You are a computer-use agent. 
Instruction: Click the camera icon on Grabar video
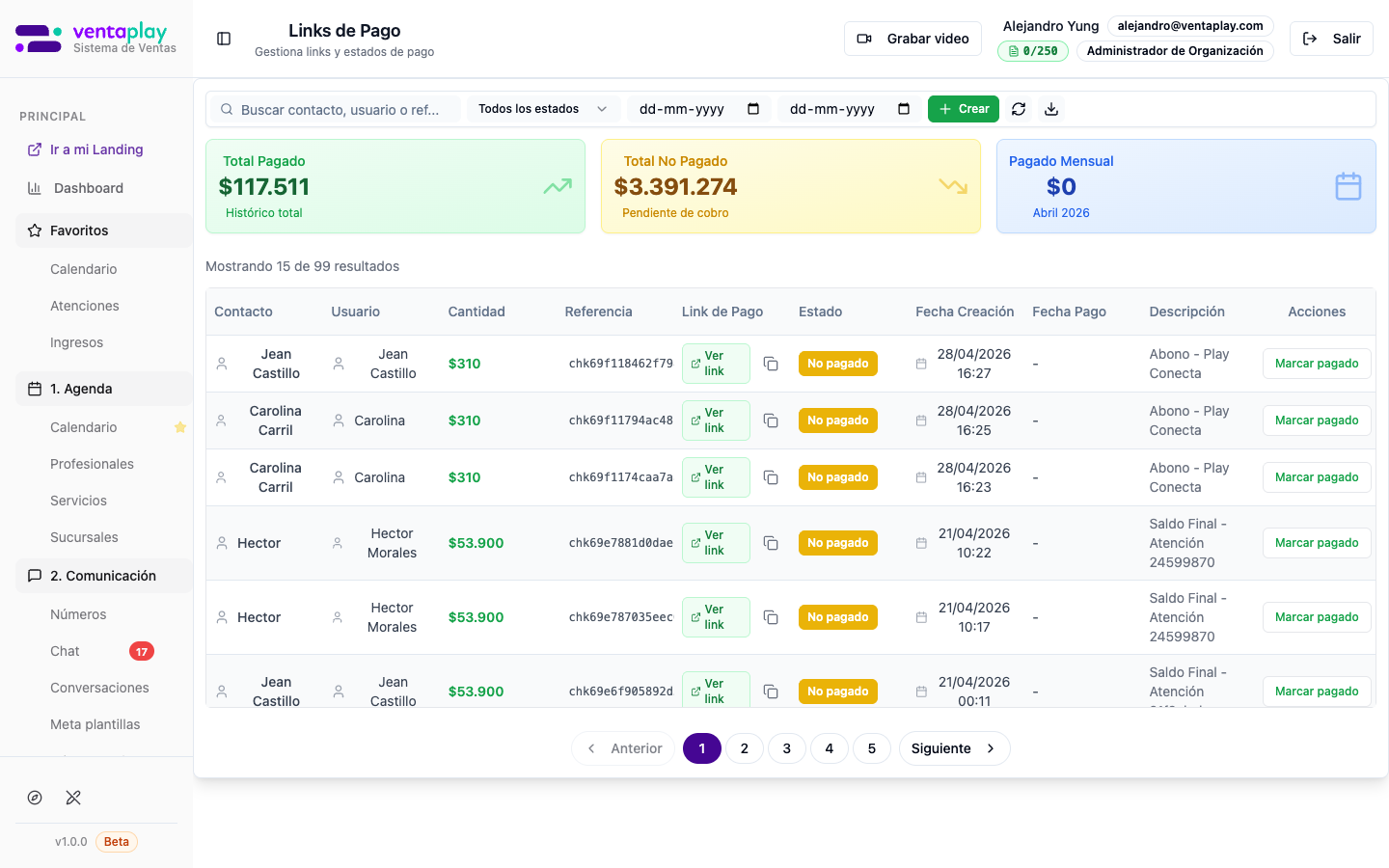click(864, 39)
